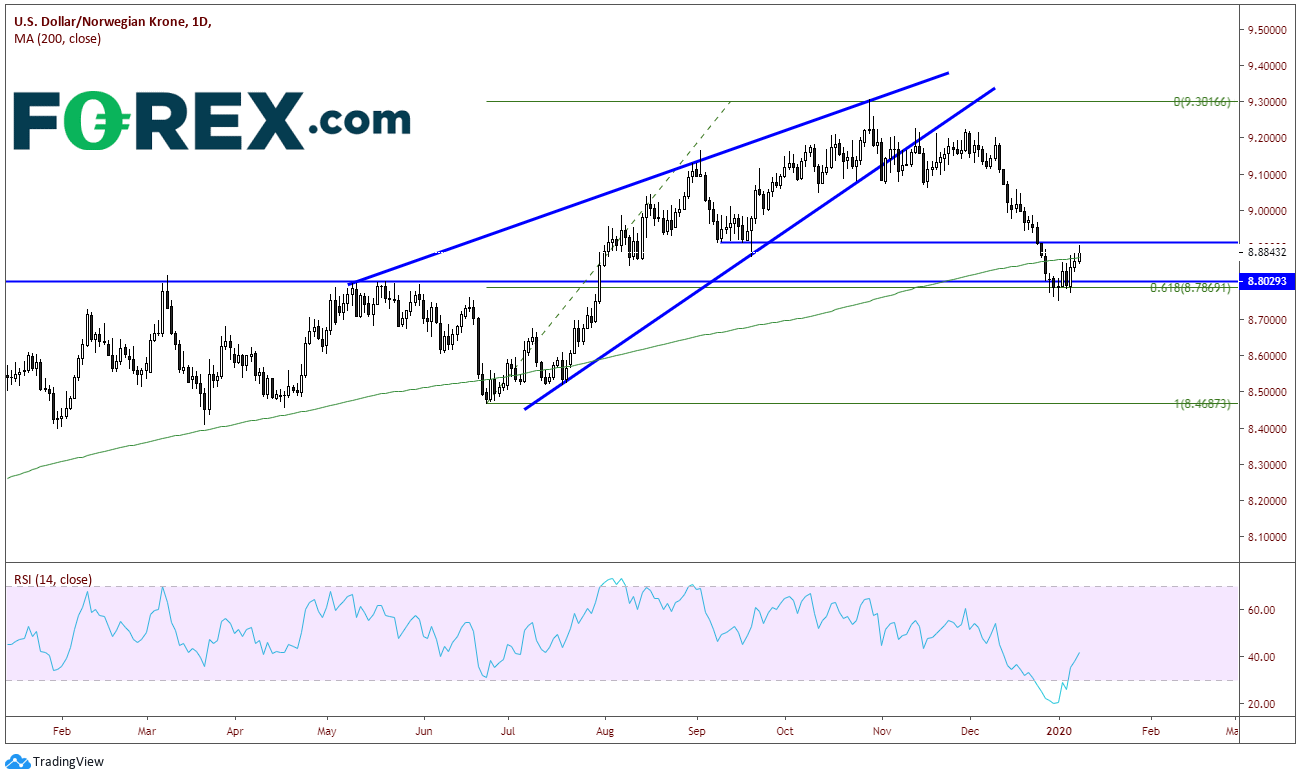The image size is (1302, 780).
Task: Click the Aug label on the date axis
Action: coord(604,732)
